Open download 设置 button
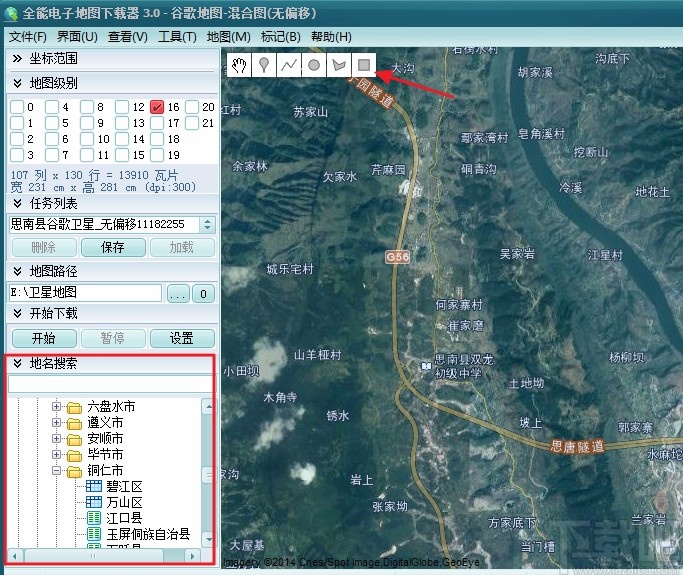683x575 pixels. (182, 338)
